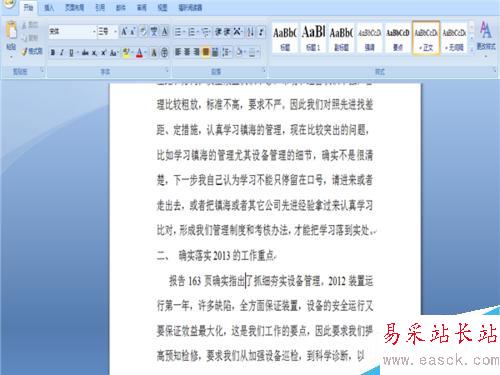Screen dimensions: 500x375
Task: Apply the No Spacing (无间隔) style
Action: pyautogui.click(x=454, y=38)
